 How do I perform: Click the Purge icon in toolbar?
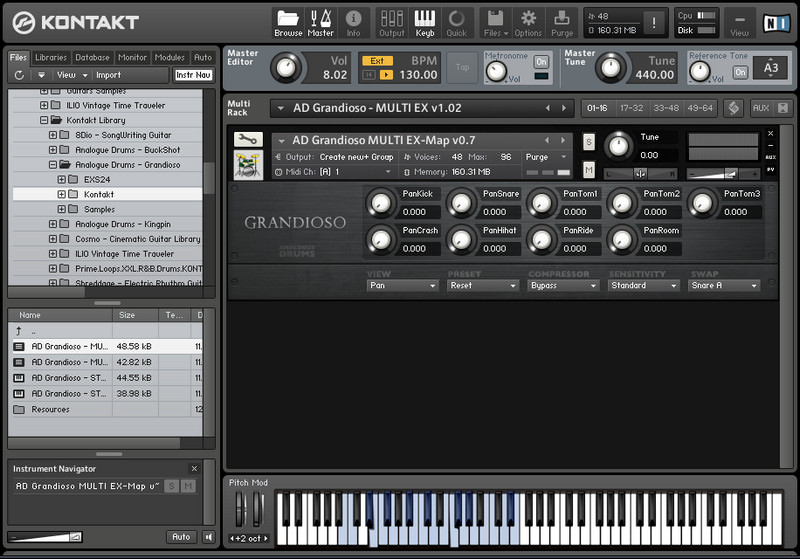coord(562,23)
